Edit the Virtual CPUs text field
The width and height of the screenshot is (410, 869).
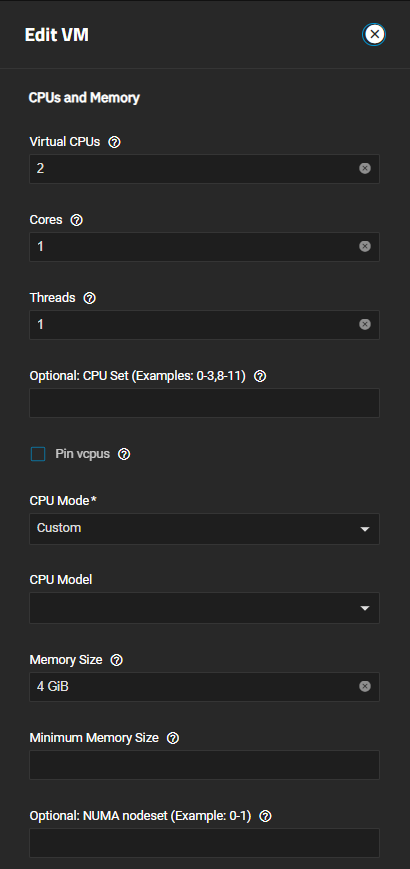[194, 168]
